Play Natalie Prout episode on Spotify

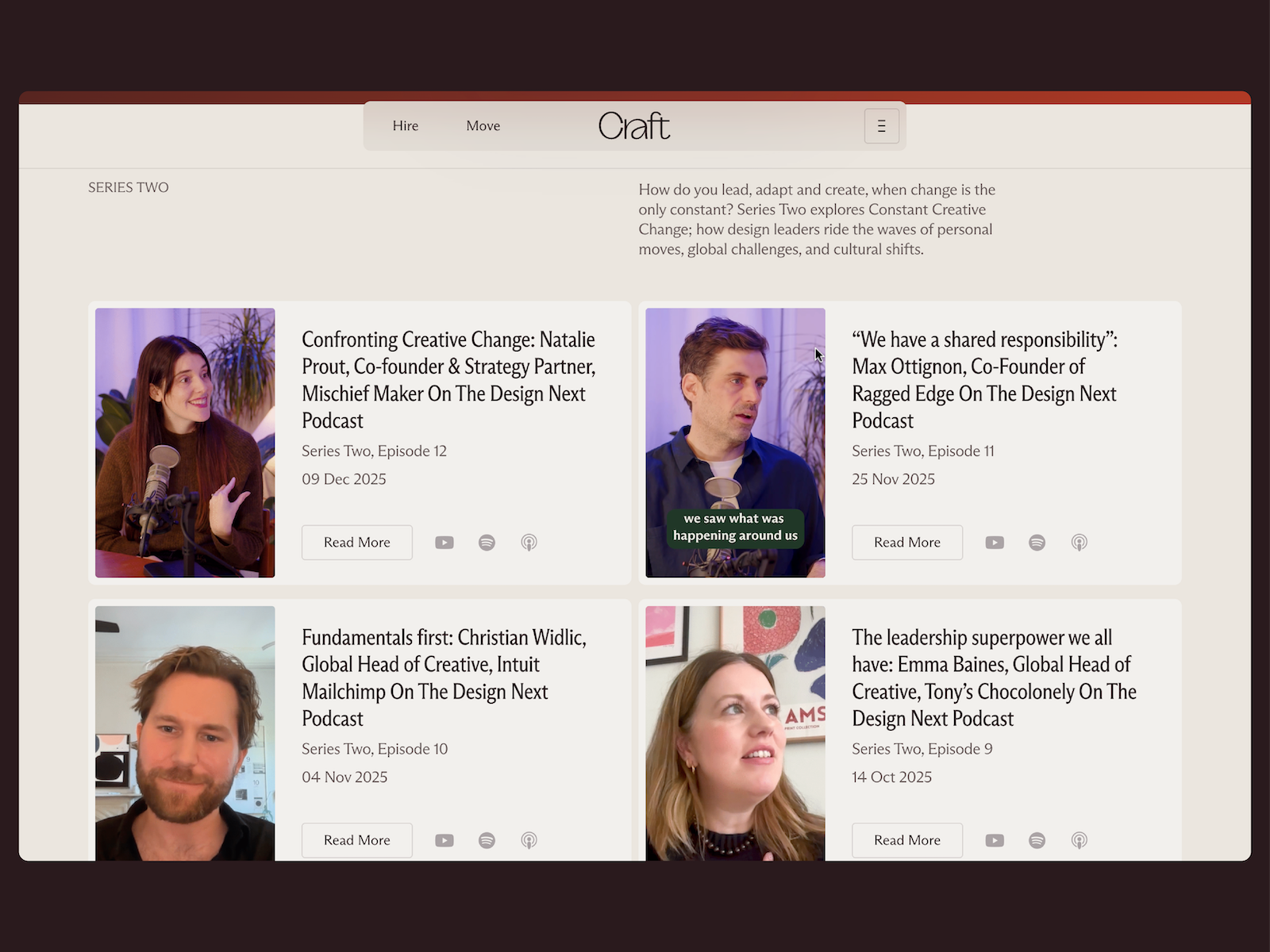(x=487, y=542)
